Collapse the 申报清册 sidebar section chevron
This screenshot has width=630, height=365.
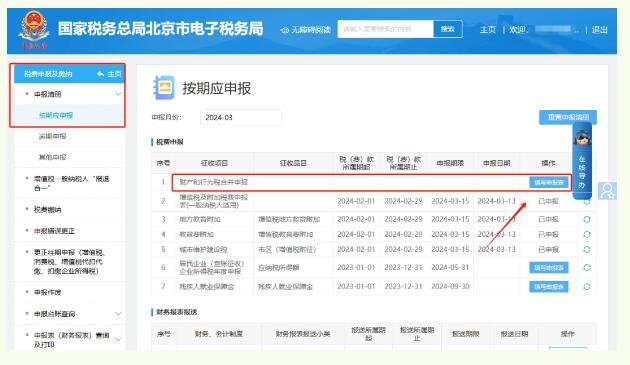tap(118, 94)
